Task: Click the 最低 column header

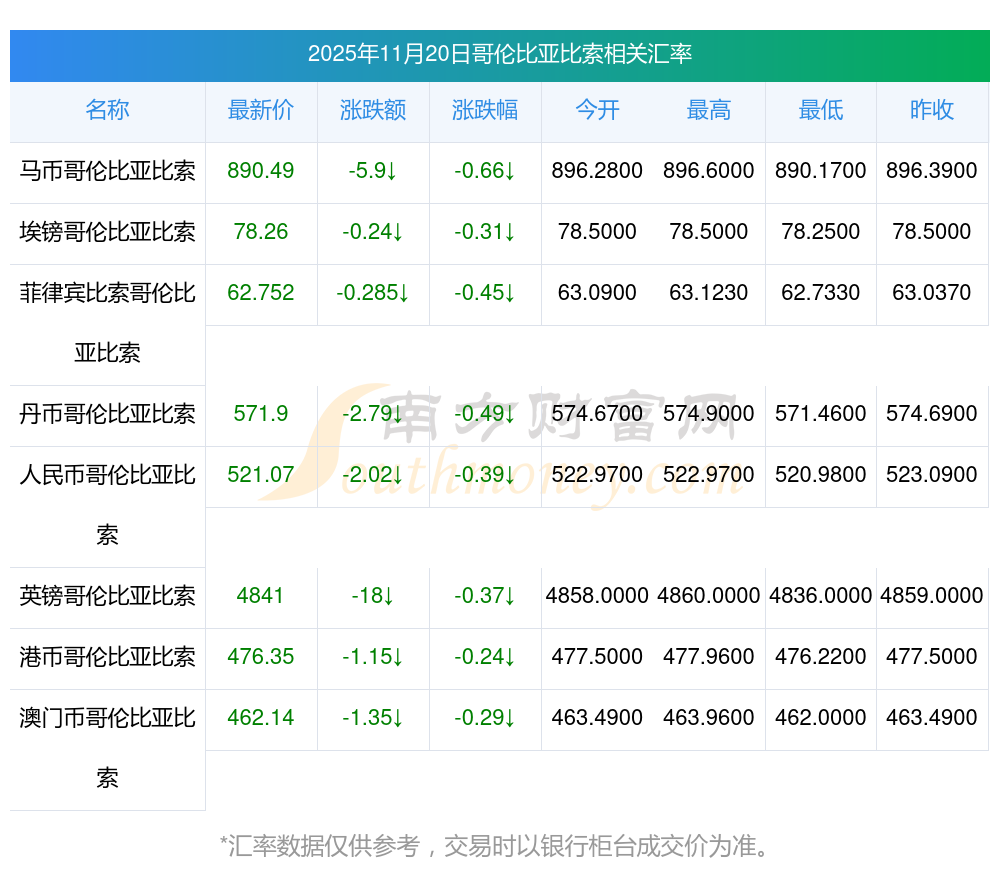Action: [x=821, y=110]
